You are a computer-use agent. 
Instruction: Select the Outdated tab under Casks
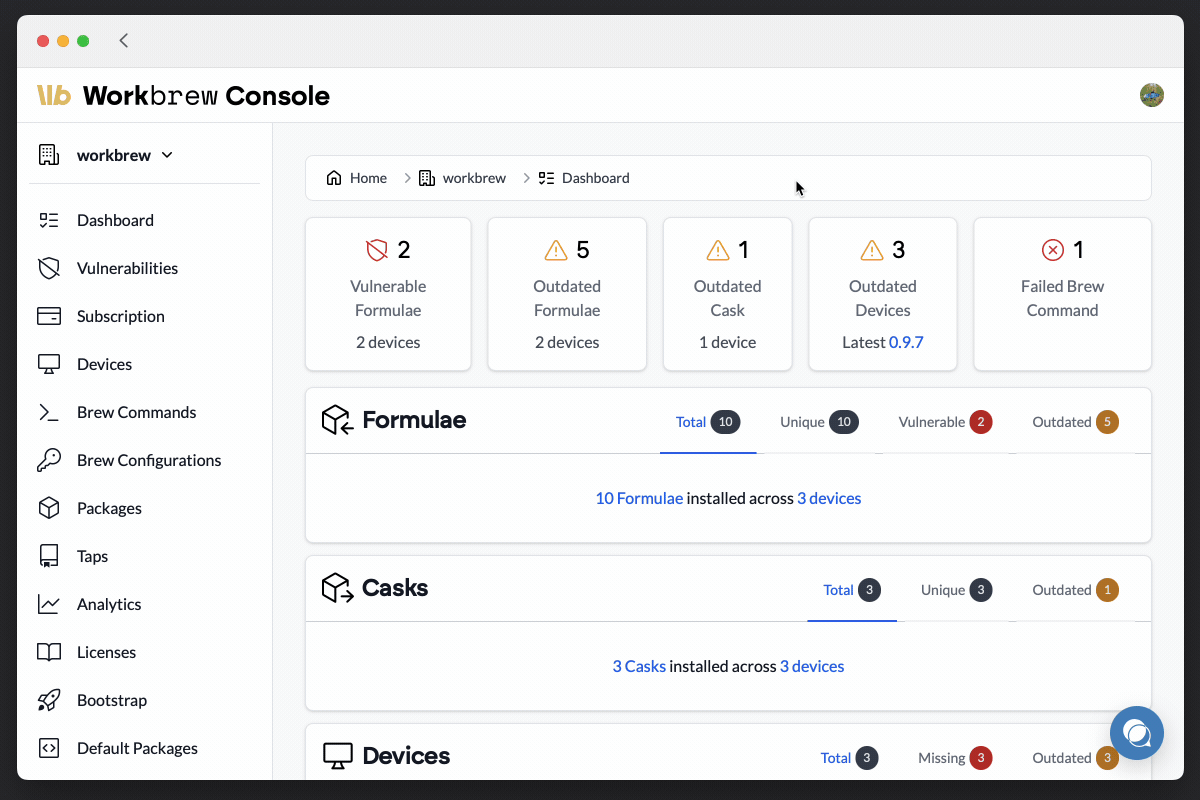pos(1074,590)
